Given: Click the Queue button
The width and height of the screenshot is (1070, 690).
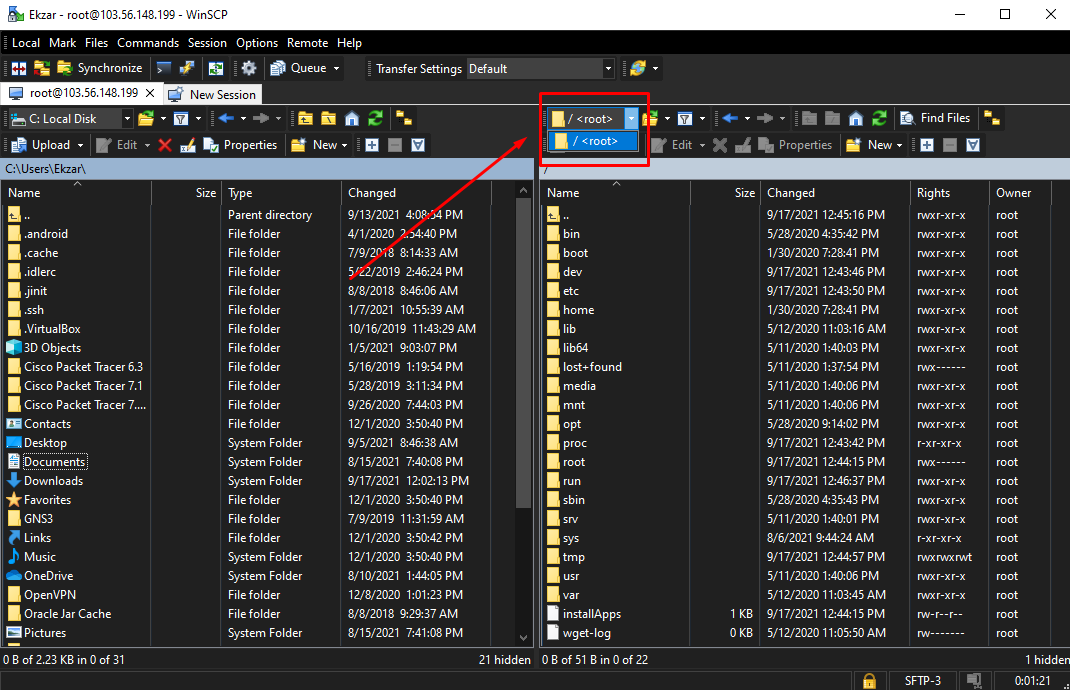Looking at the screenshot, I should click(x=298, y=68).
